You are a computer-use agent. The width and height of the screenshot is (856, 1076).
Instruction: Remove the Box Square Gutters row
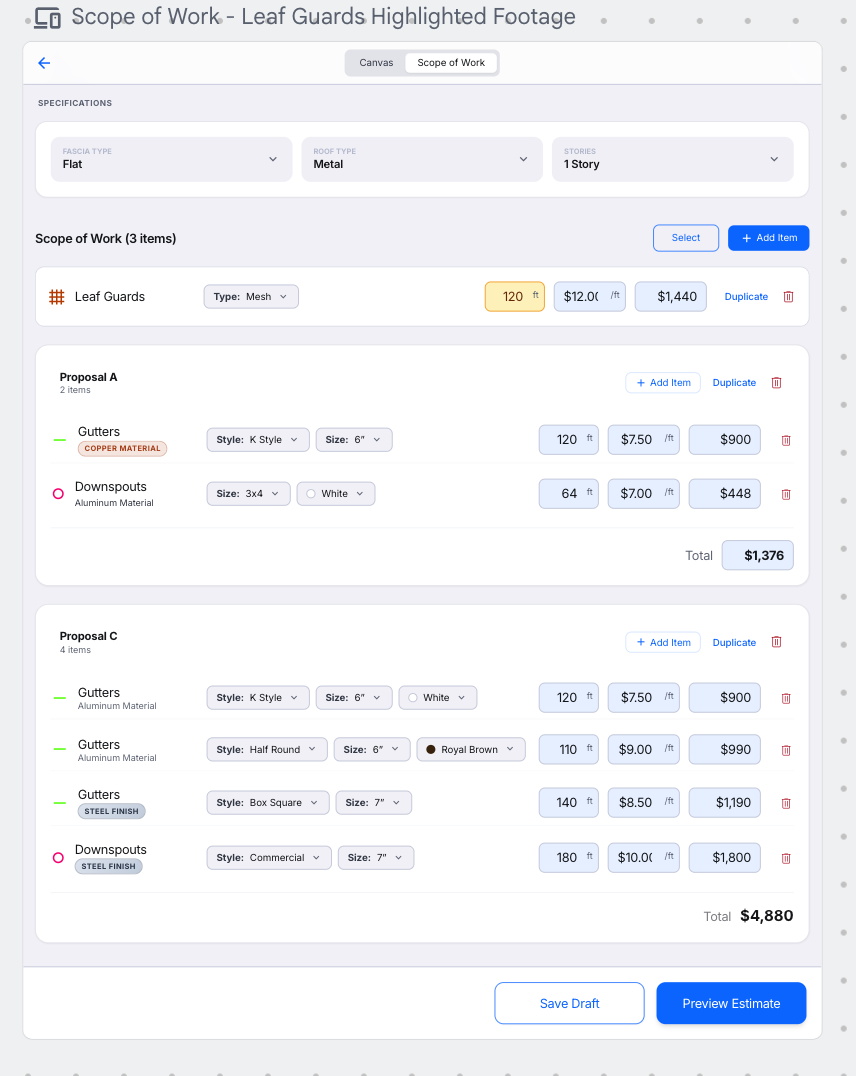[x=786, y=804]
